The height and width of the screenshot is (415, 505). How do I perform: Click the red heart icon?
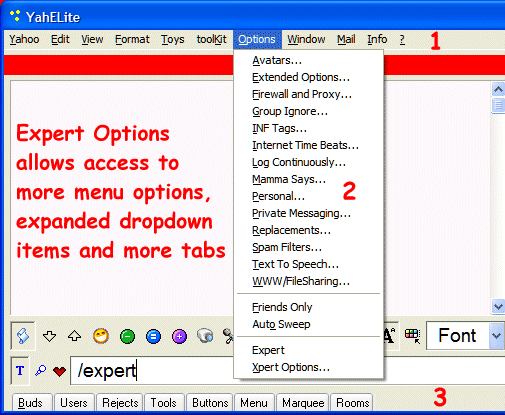[x=59, y=371]
